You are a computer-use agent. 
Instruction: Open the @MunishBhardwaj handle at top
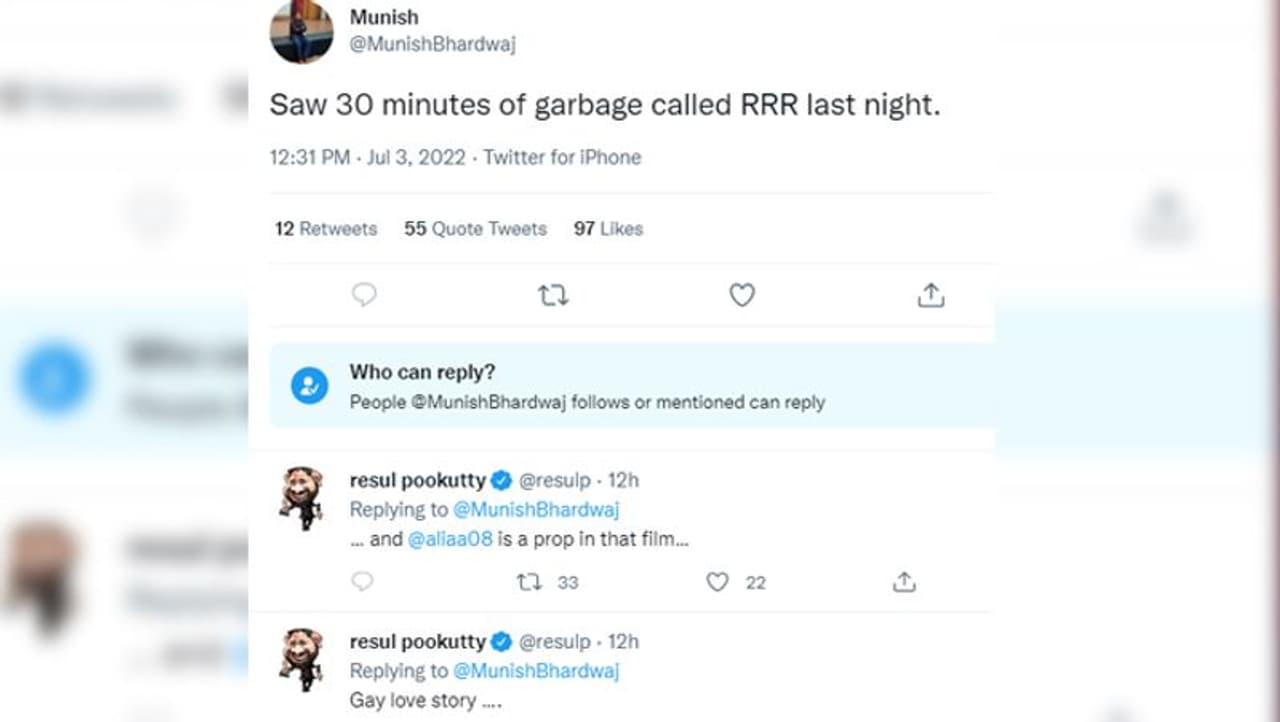point(432,45)
